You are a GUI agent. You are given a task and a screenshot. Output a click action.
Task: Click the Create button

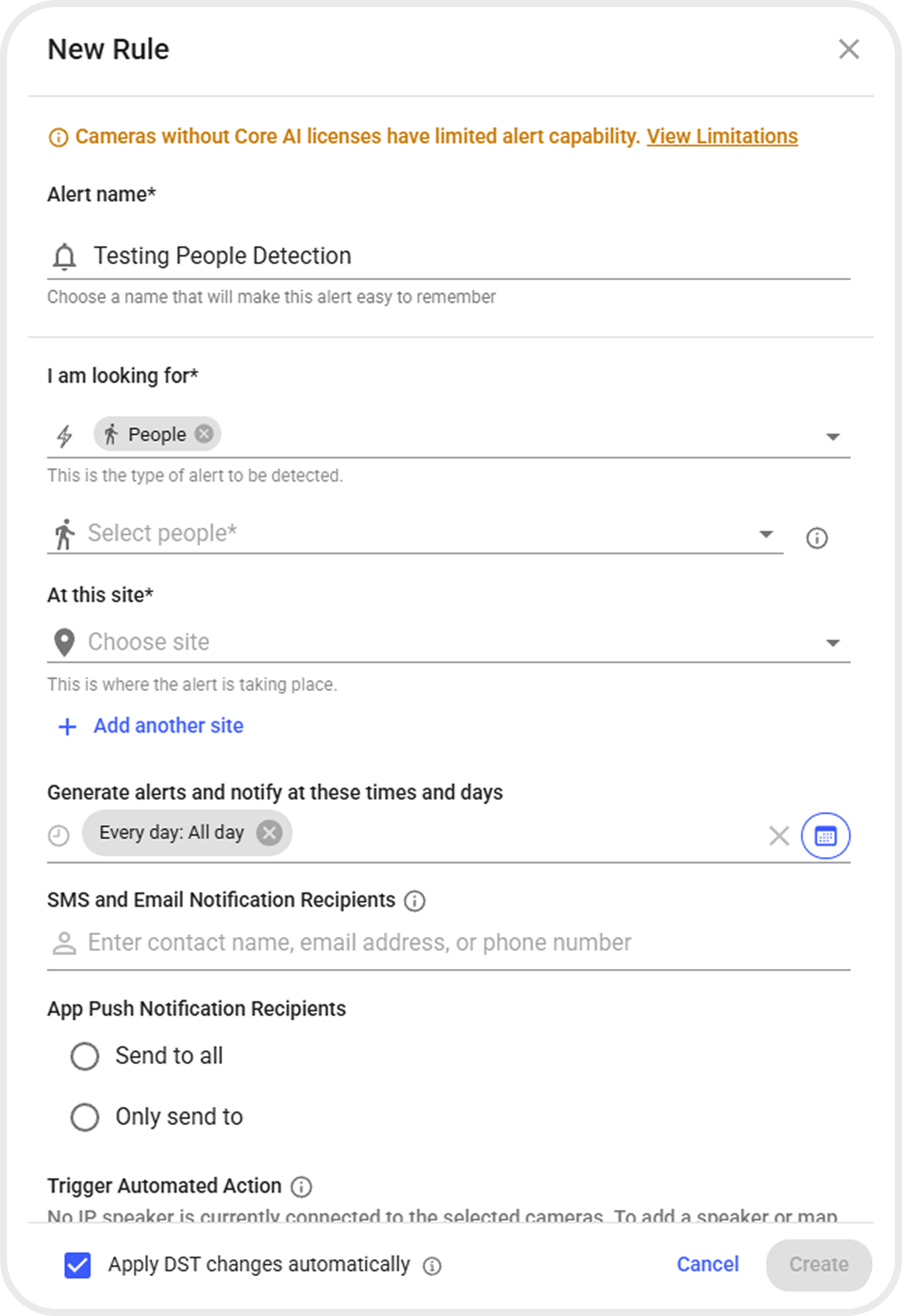click(818, 1265)
